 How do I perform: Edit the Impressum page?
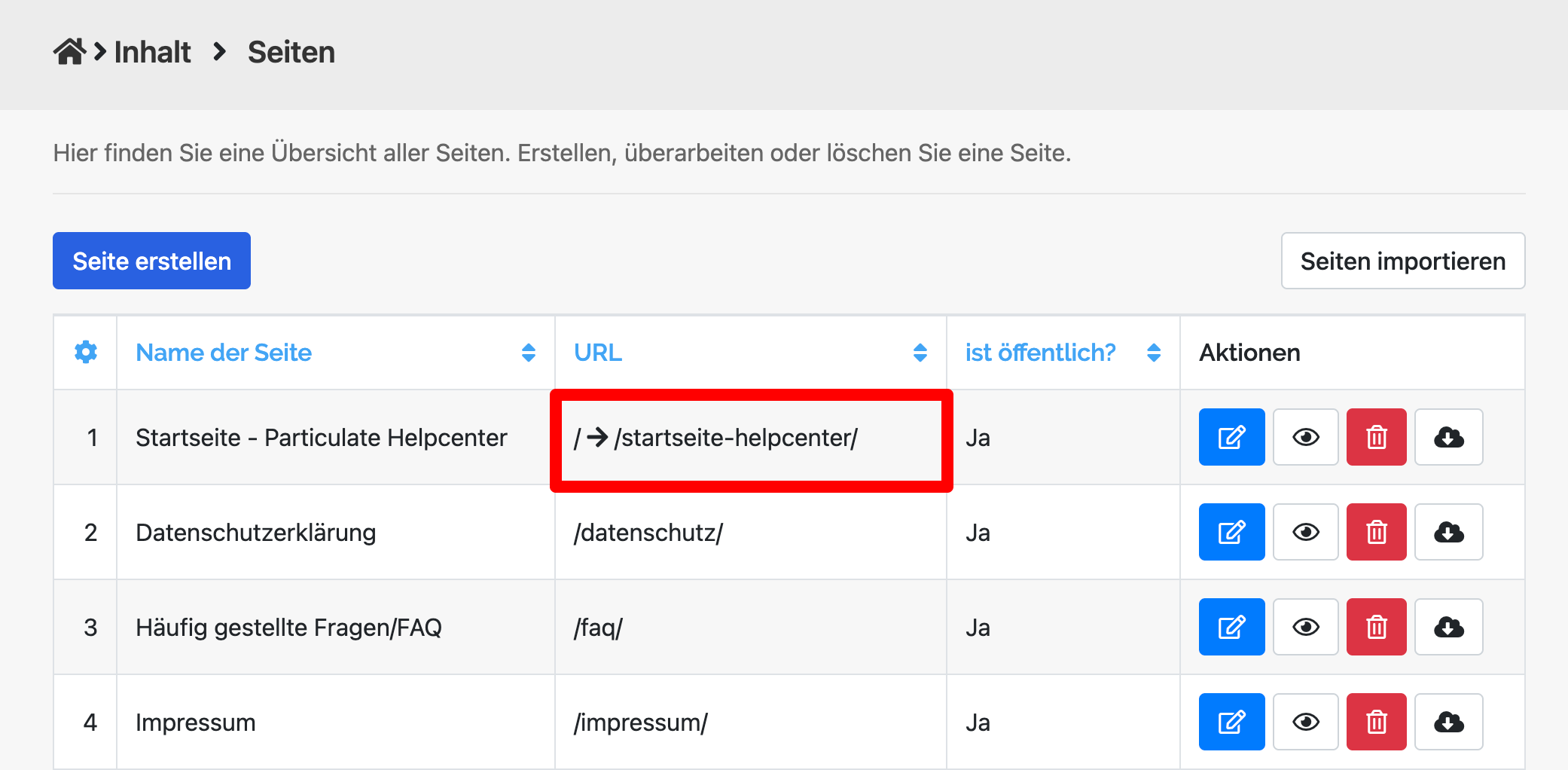(1231, 722)
